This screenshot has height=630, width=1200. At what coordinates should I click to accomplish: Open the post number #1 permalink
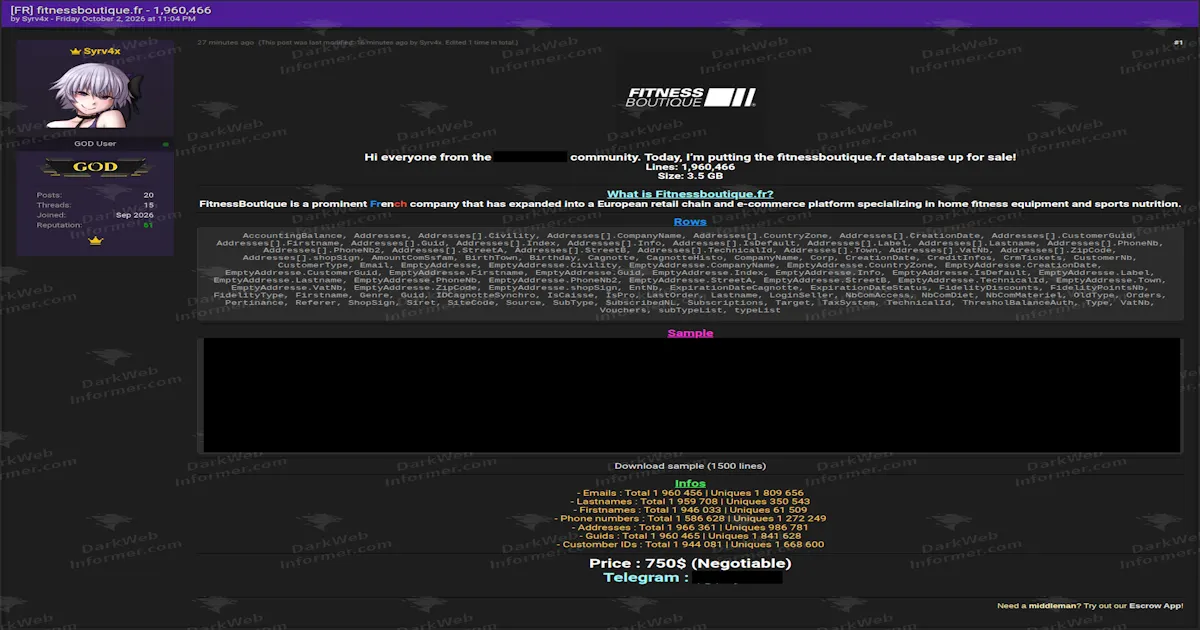point(1178,43)
